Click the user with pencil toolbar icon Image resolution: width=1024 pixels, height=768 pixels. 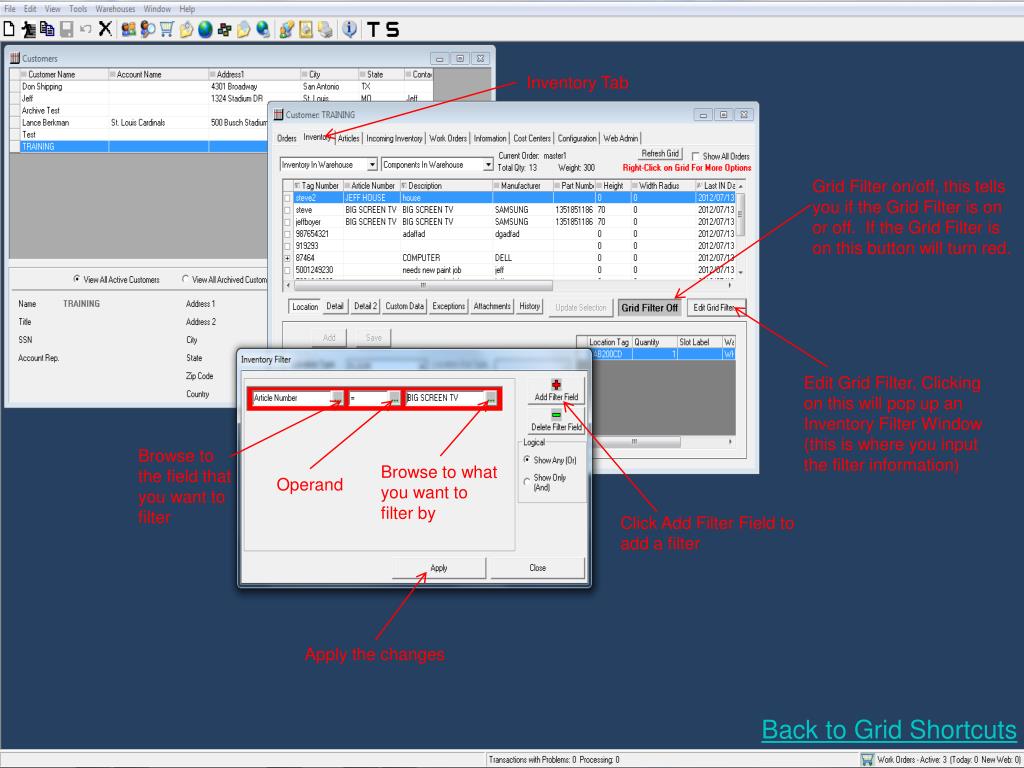click(x=286, y=29)
